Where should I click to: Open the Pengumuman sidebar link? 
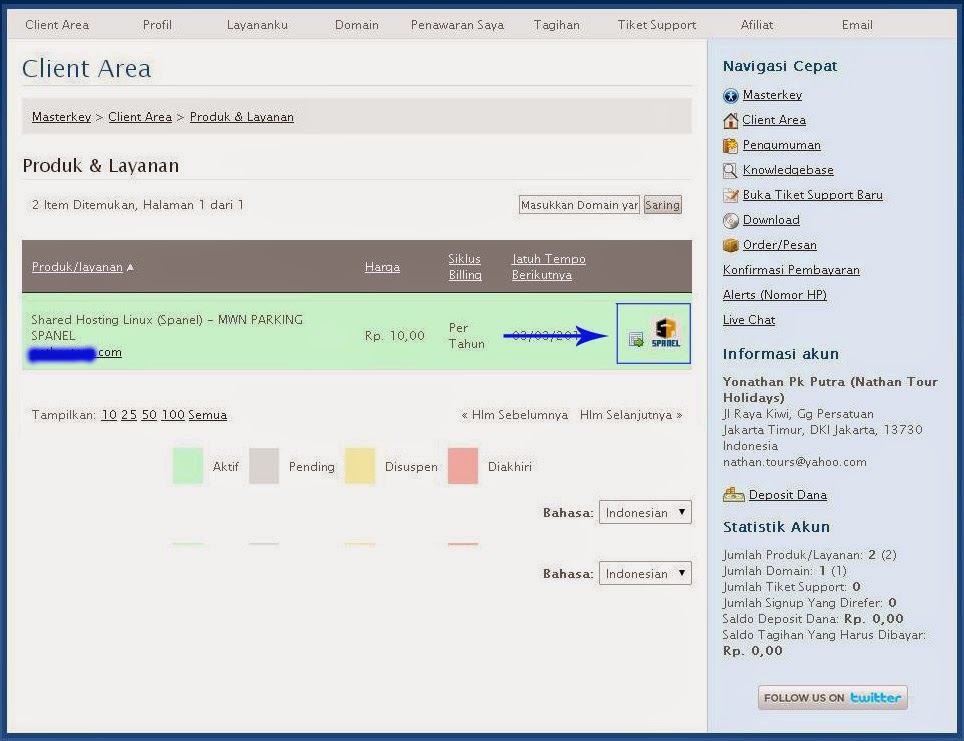pyautogui.click(x=781, y=145)
